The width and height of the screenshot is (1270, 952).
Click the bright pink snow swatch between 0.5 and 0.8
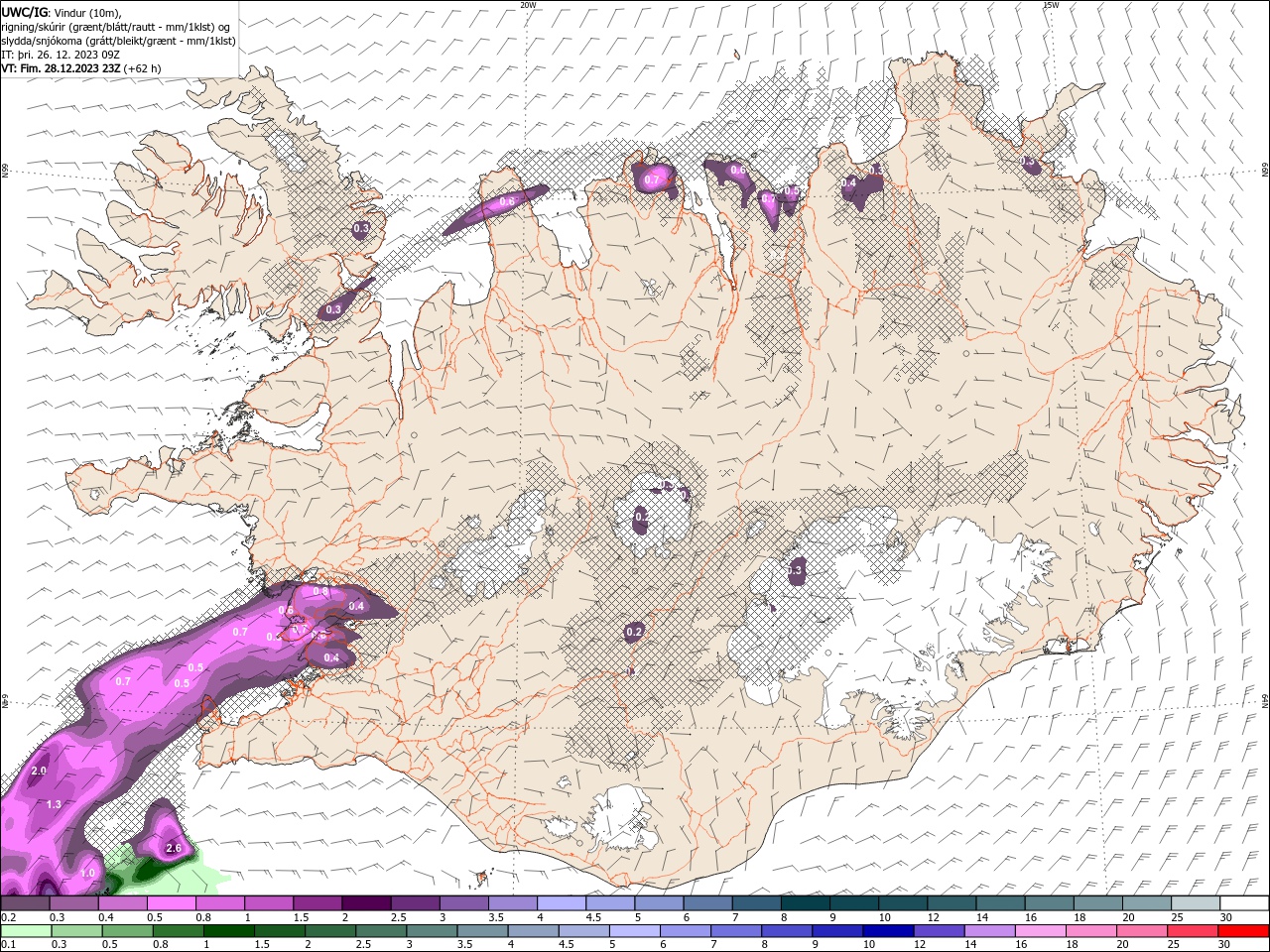[171, 903]
